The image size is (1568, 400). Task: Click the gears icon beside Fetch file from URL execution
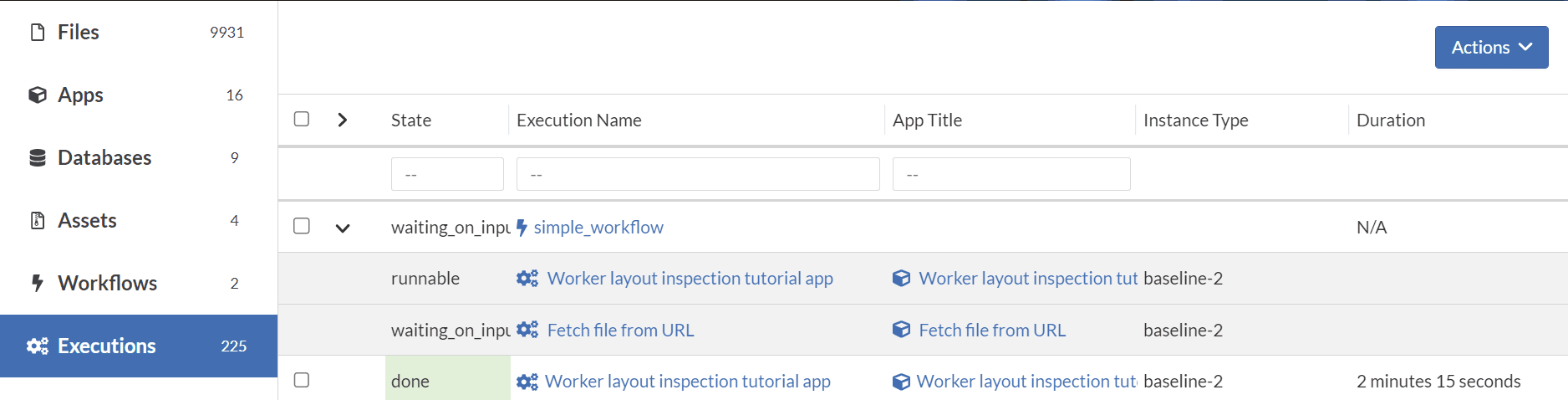point(527,330)
